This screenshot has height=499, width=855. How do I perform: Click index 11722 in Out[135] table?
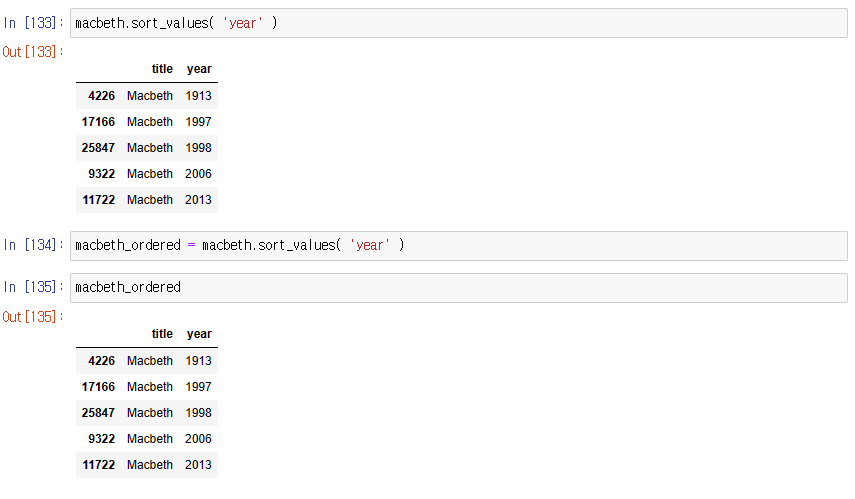click(x=99, y=465)
